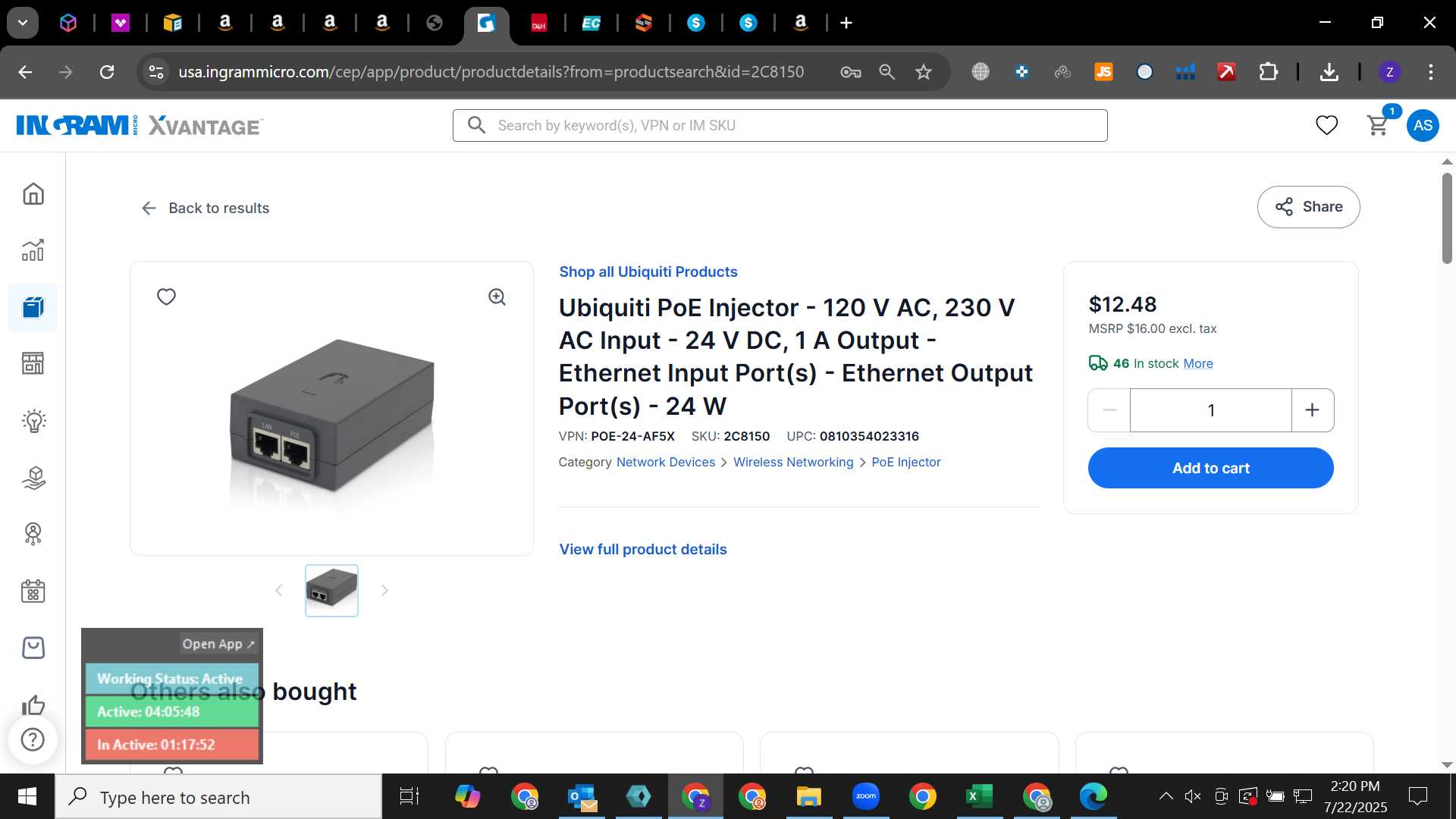Open View full product details link

pos(643,550)
